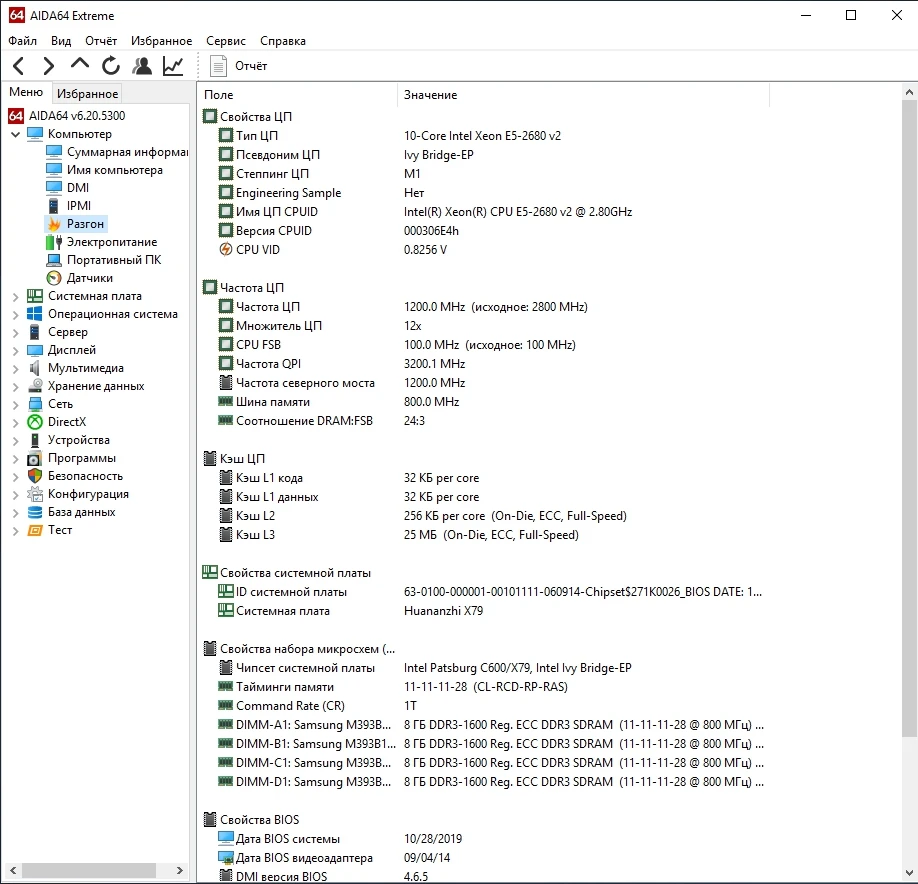Click the Forward navigation arrow
This screenshot has height=884, width=918.
pyautogui.click(x=49, y=66)
